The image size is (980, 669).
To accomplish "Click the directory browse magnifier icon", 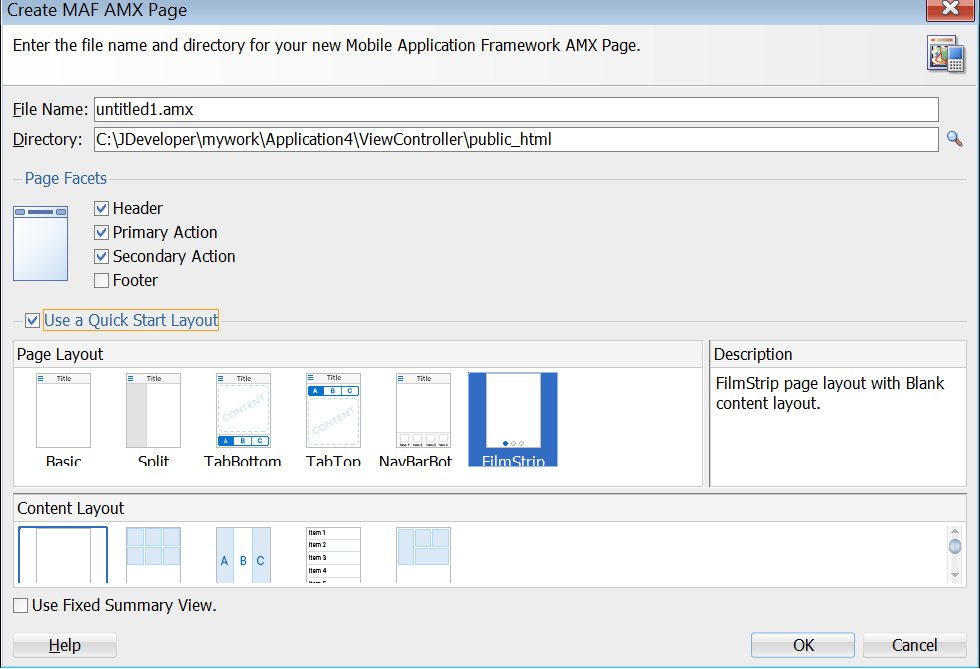I will coord(954,139).
